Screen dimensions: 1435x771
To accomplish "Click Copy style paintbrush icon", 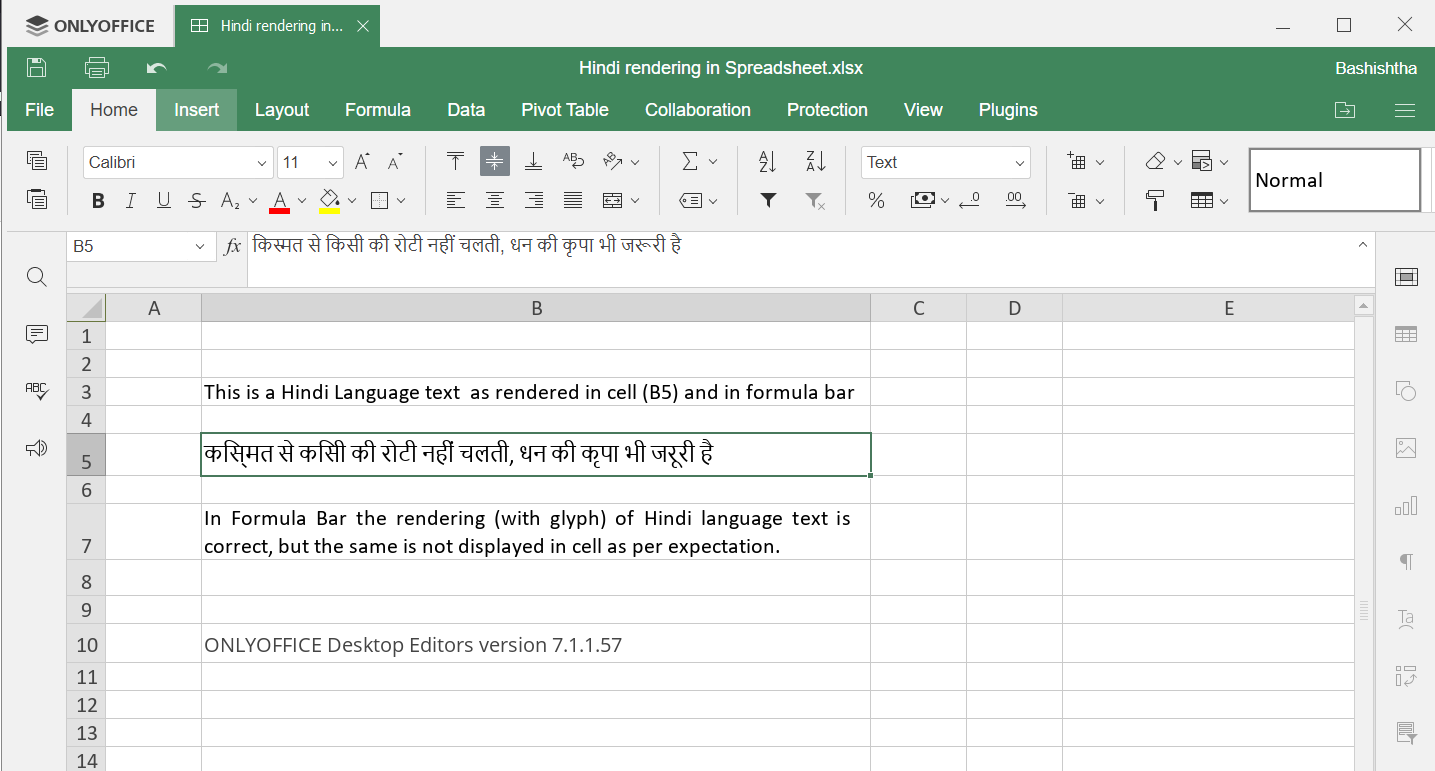I will 1156,201.
